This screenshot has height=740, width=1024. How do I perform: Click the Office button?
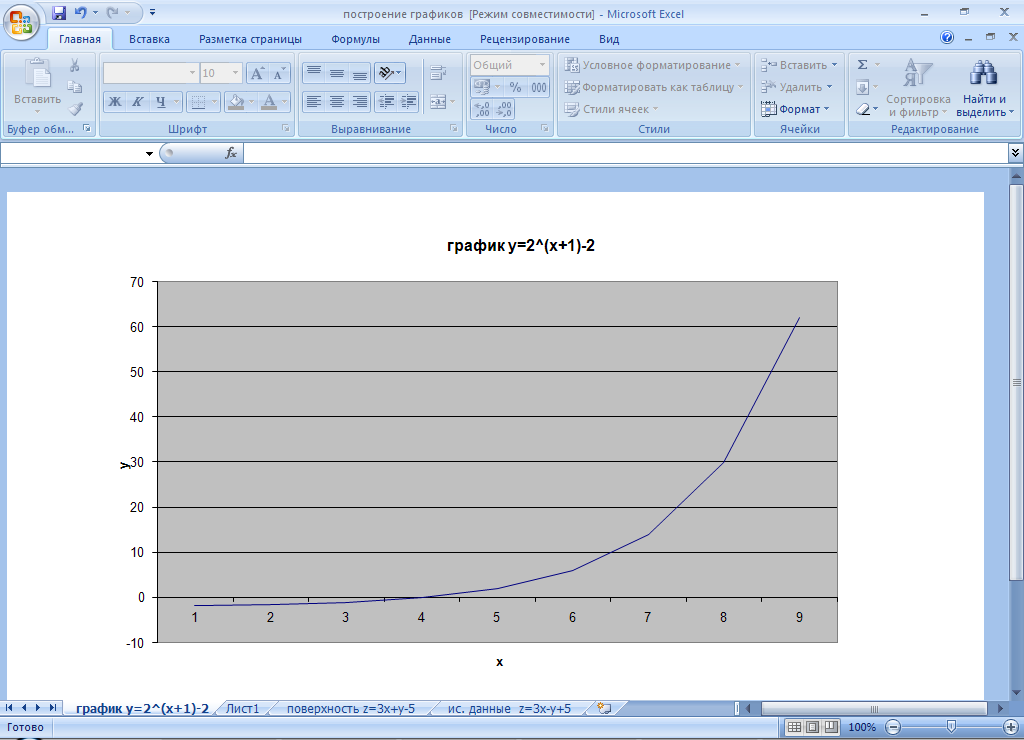(21, 20)
